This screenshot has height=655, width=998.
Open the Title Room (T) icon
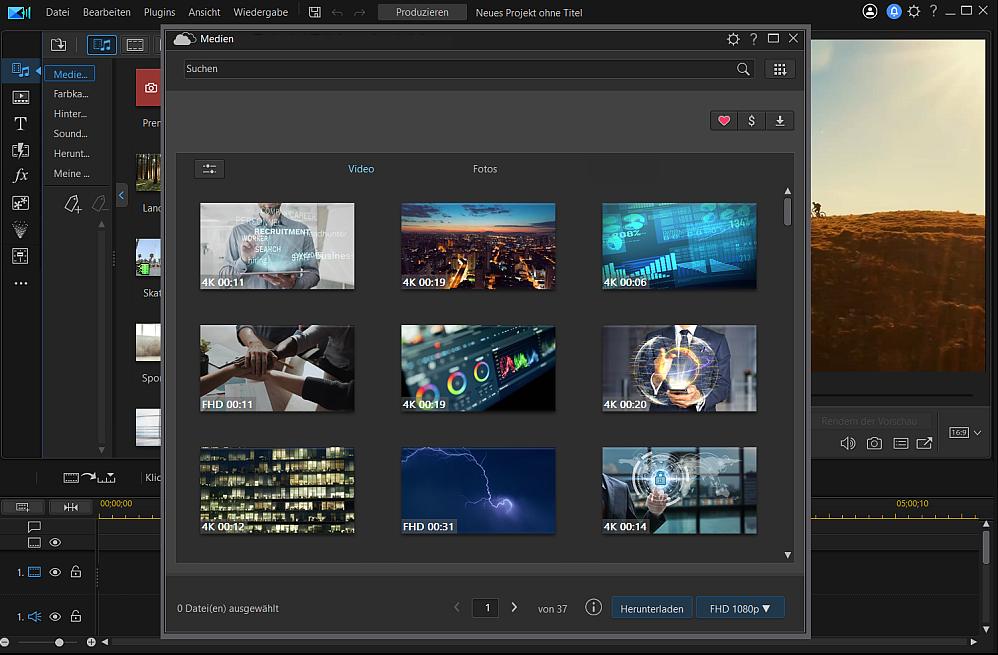pos(20,123)
